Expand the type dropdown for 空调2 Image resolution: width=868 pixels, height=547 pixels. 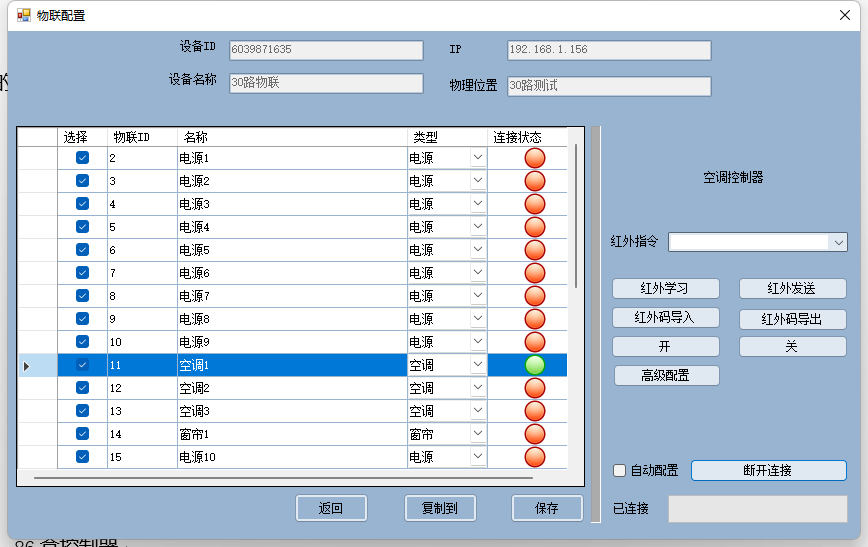click(x=478, y=388)
